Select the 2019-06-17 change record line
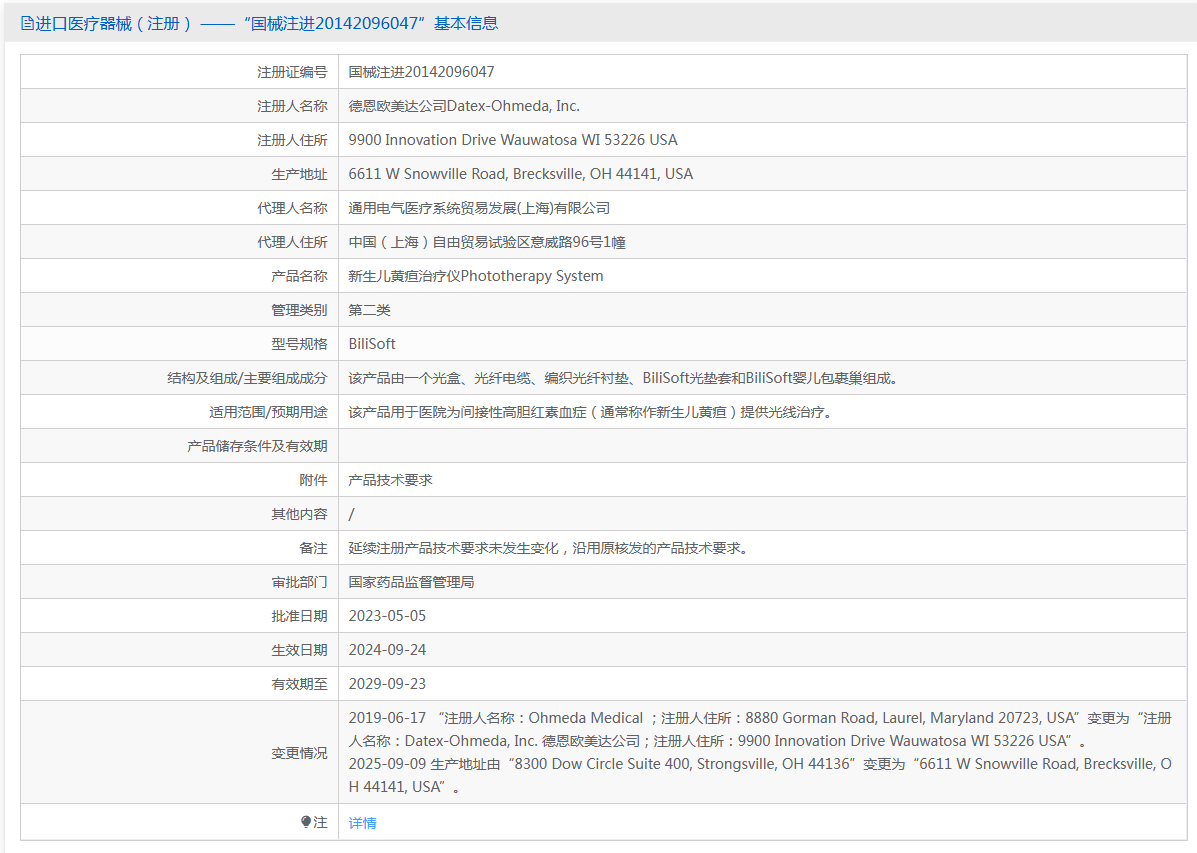Screen dimensions: 1197x853 [x=760, y=729]
